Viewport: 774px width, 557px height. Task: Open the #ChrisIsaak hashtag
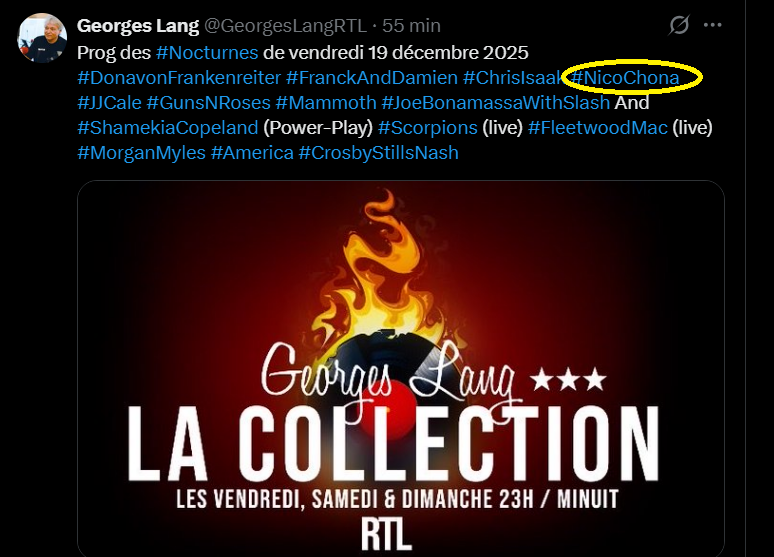pos(514,78)
